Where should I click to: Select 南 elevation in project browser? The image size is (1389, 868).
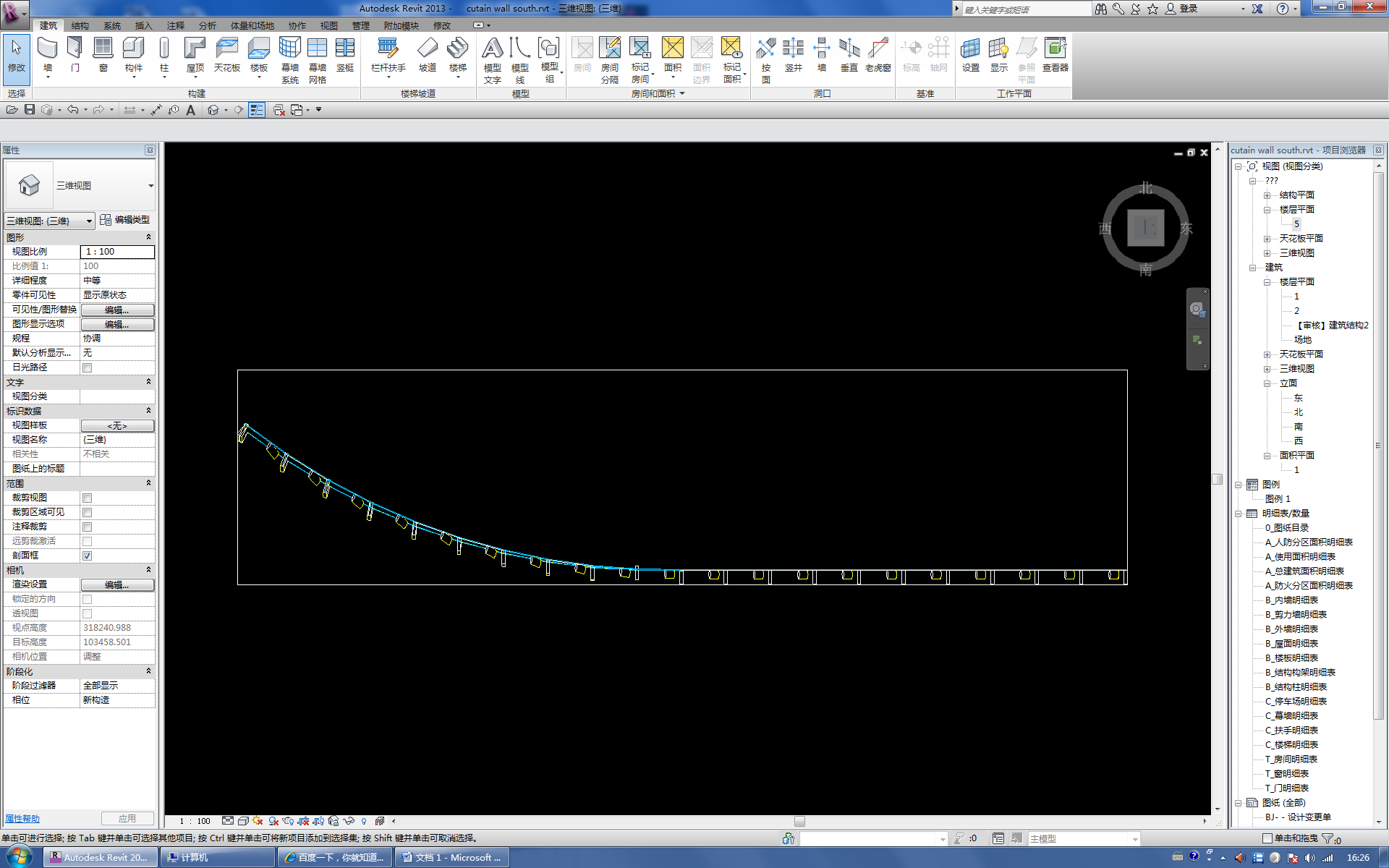click(1298, 427)
